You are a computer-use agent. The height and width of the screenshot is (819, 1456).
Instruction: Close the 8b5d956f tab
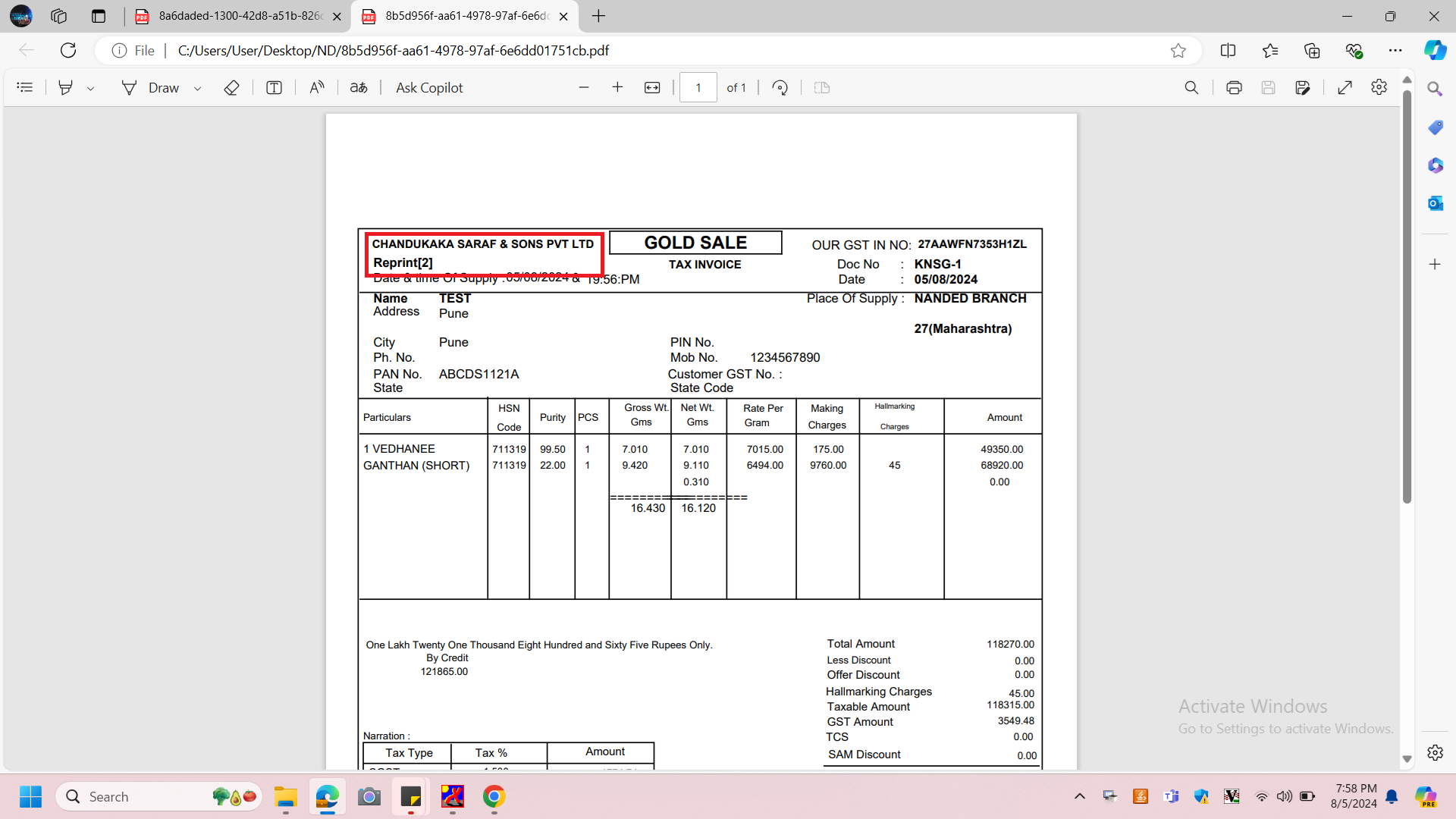pyautogui.click(x=563, y=16)
